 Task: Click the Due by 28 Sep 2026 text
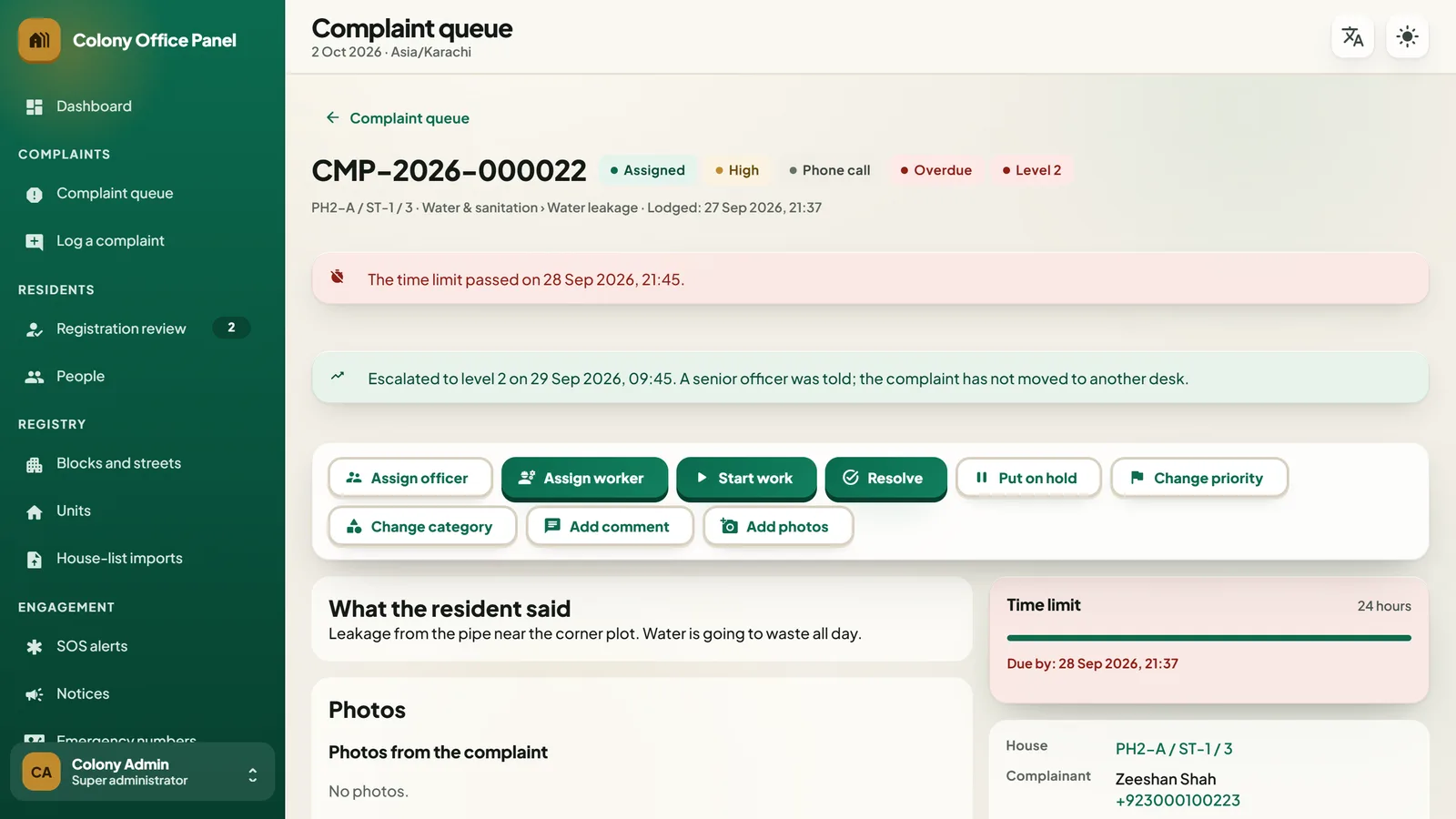[x=1092, y=663]
